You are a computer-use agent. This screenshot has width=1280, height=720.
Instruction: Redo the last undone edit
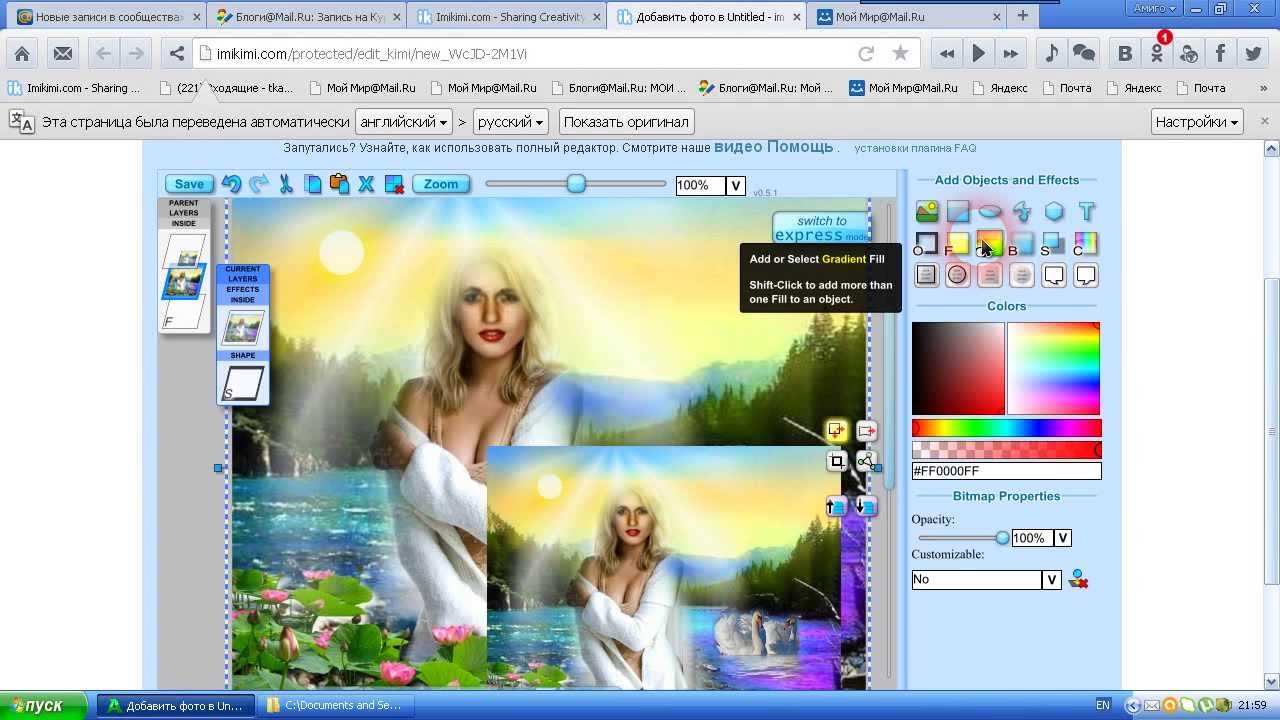coord(258,184)
